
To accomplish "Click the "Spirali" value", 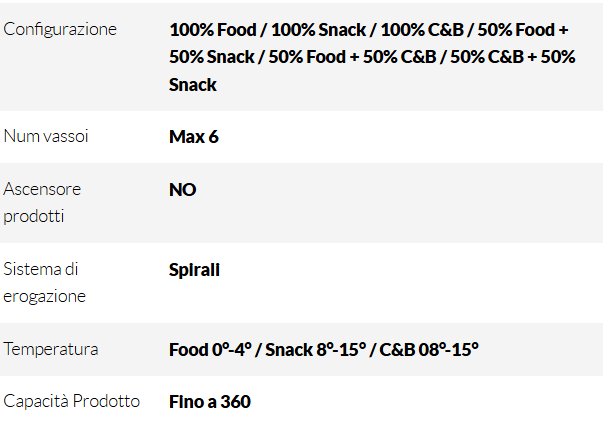I will pos(194,269).
